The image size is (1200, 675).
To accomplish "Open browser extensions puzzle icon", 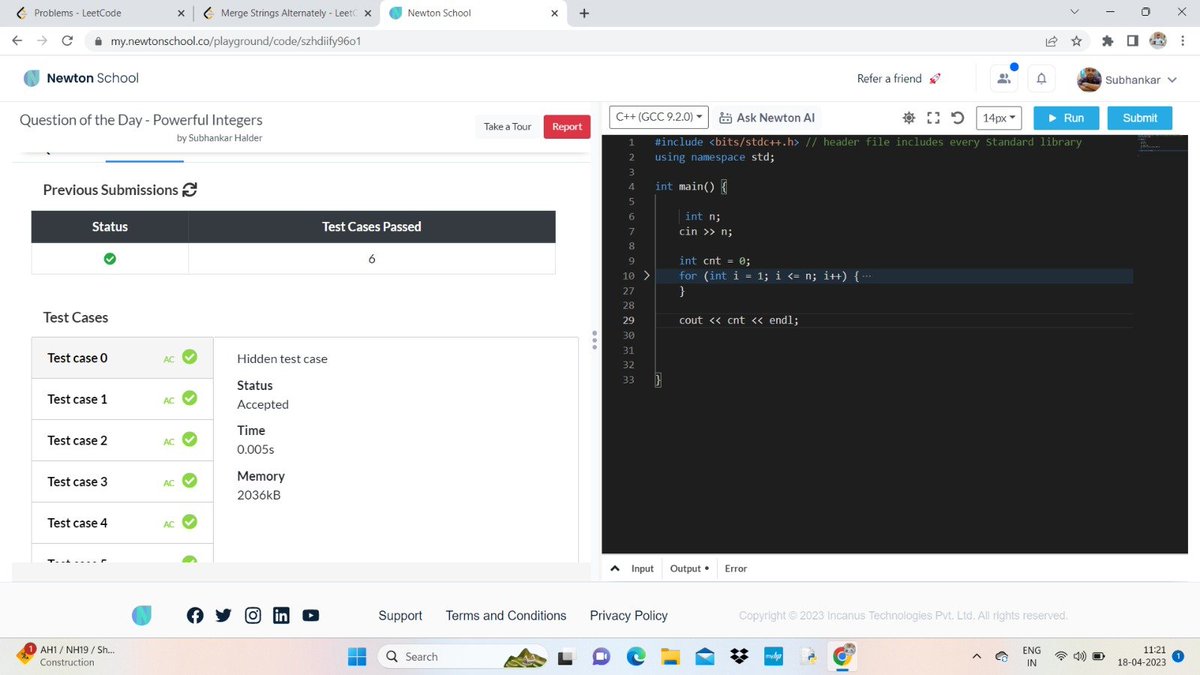I will tap(1107, 41).
